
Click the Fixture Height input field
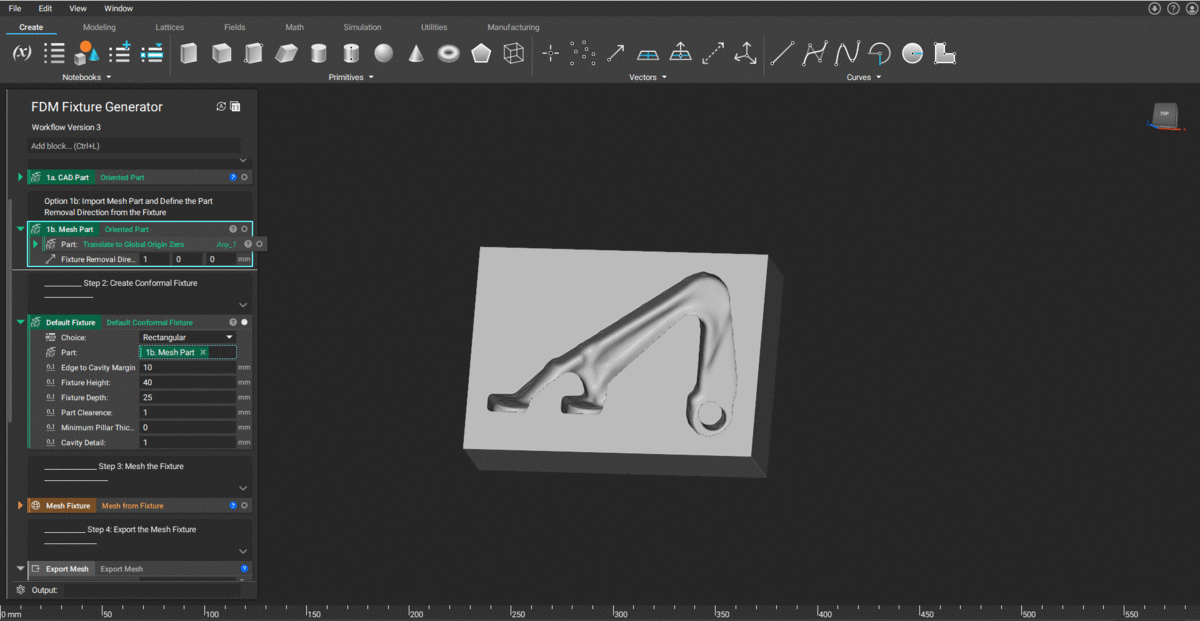(188, 382)
